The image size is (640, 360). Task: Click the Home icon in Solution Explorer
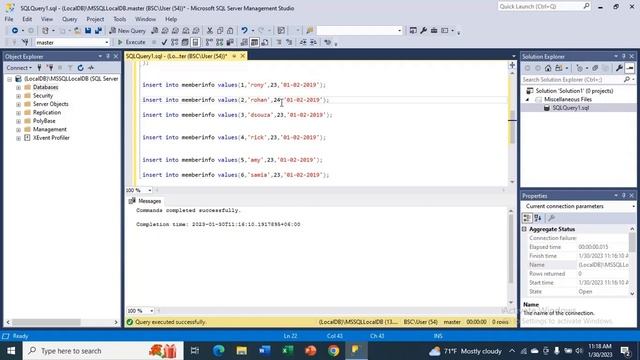click(x=548, y=68)
